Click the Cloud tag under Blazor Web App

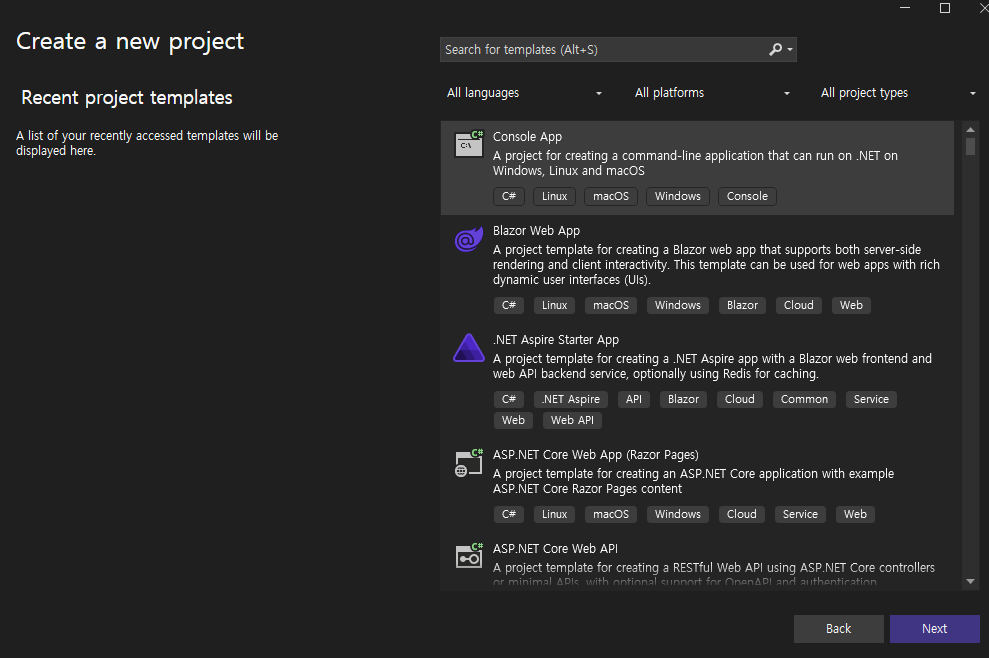point(799,305)
